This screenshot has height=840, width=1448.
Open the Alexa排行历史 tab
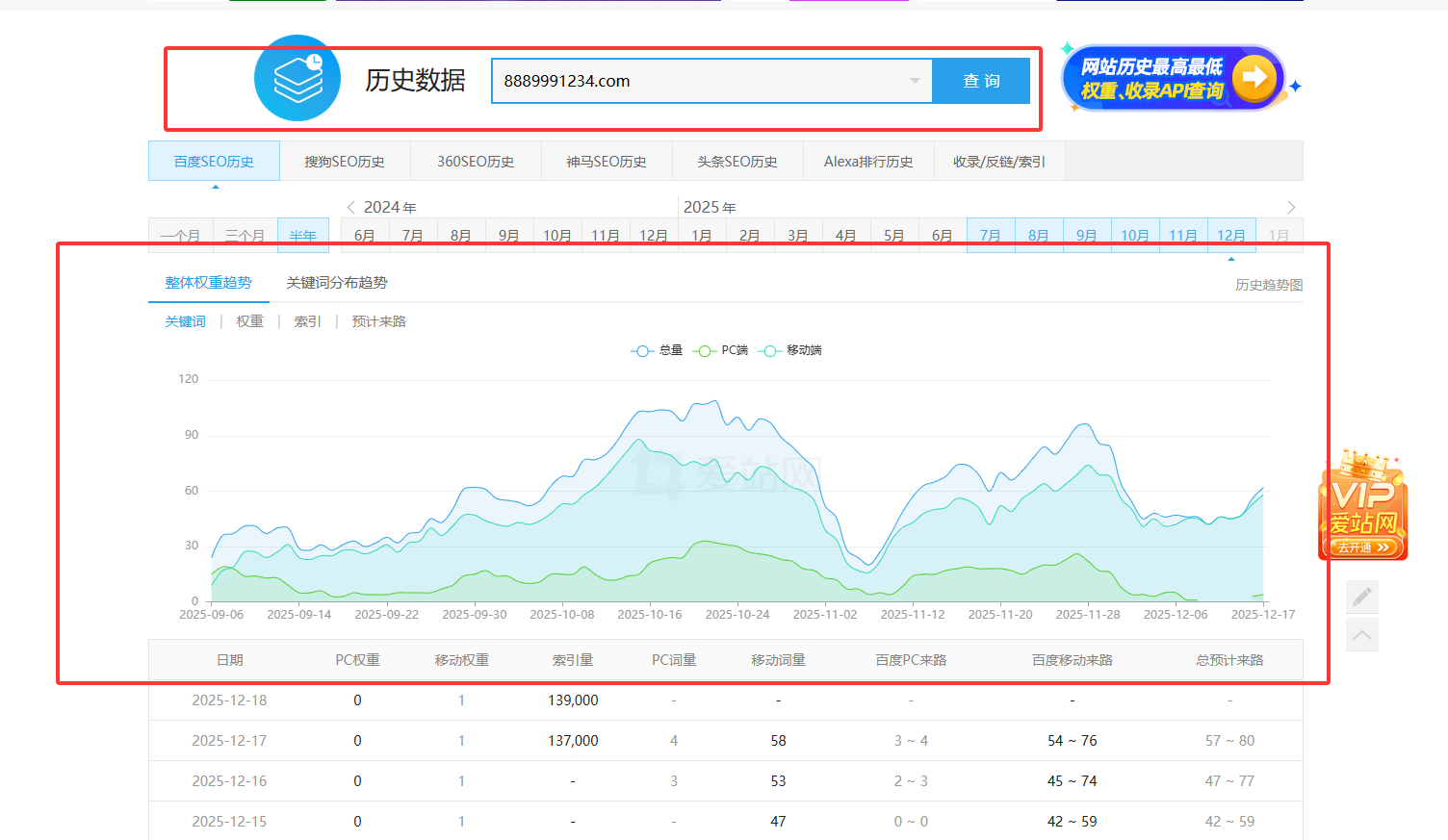pos(868,162)
